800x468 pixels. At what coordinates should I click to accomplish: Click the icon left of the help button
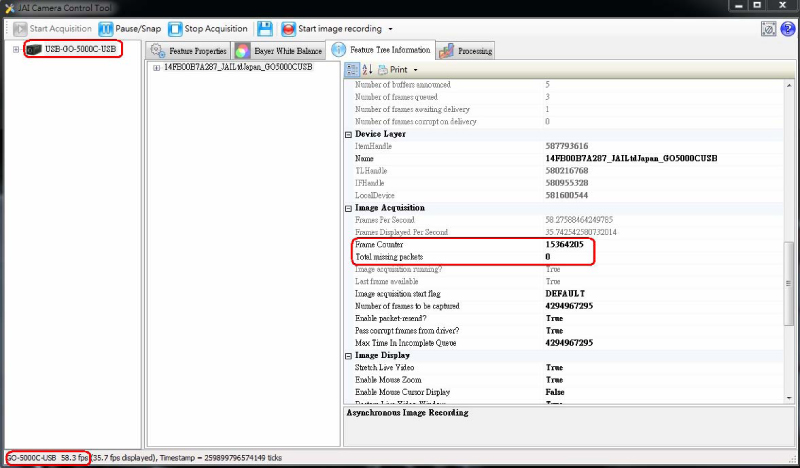(x=767, y=29)
